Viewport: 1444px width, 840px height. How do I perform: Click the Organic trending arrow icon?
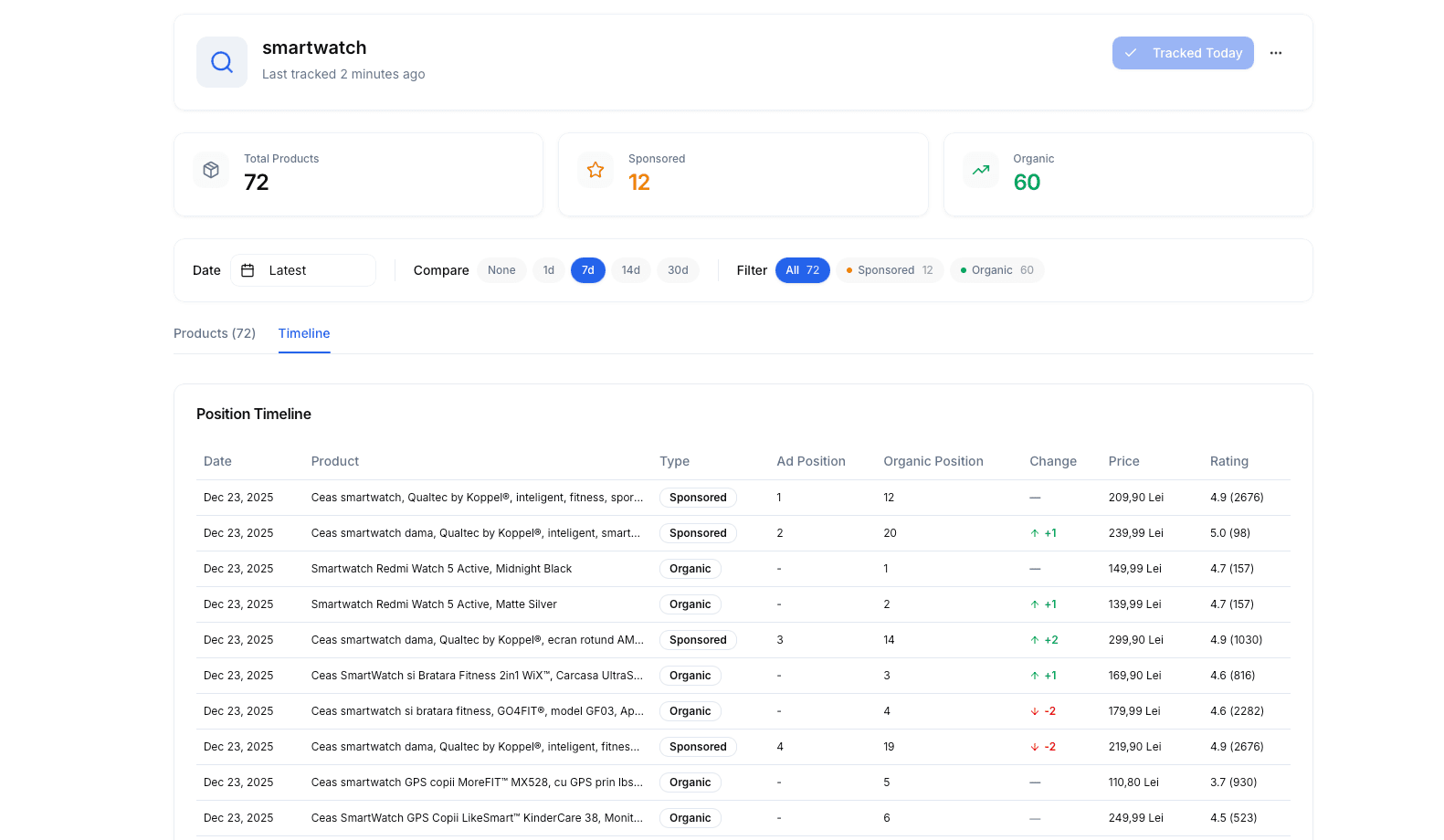click(x=980, y=170)
